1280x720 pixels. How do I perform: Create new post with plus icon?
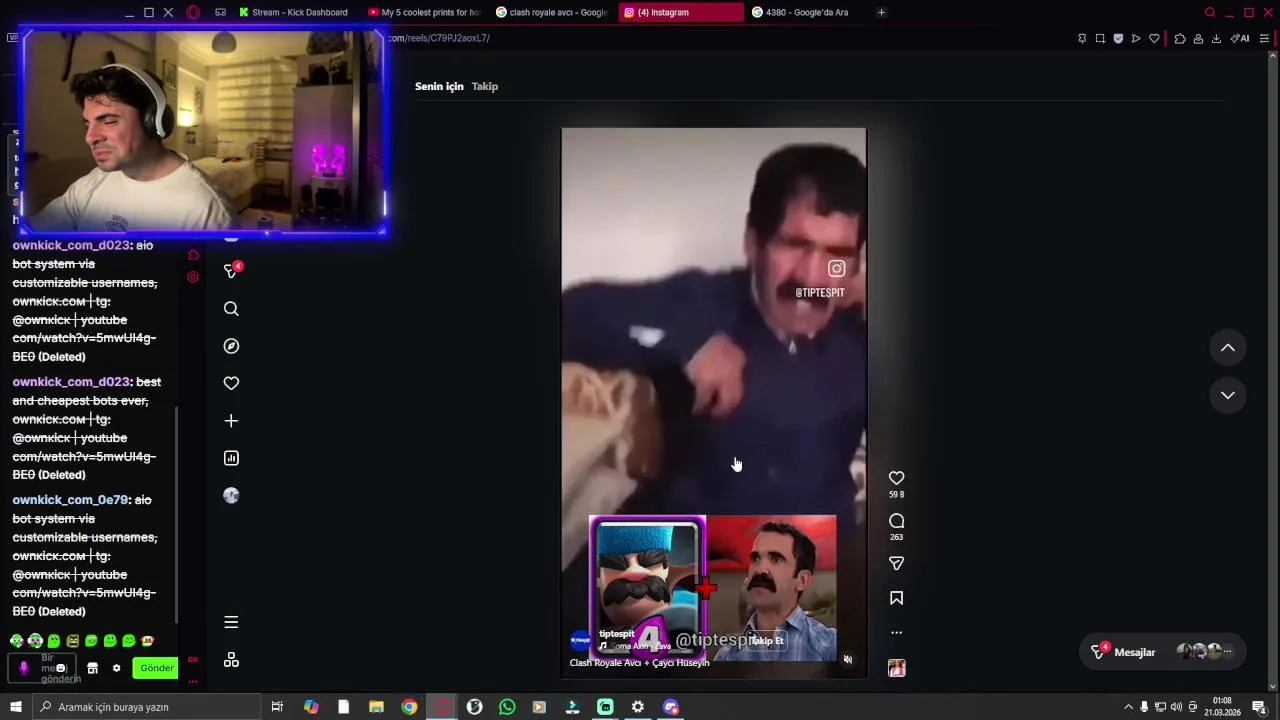pyautogui.click(x=231, y=421)
